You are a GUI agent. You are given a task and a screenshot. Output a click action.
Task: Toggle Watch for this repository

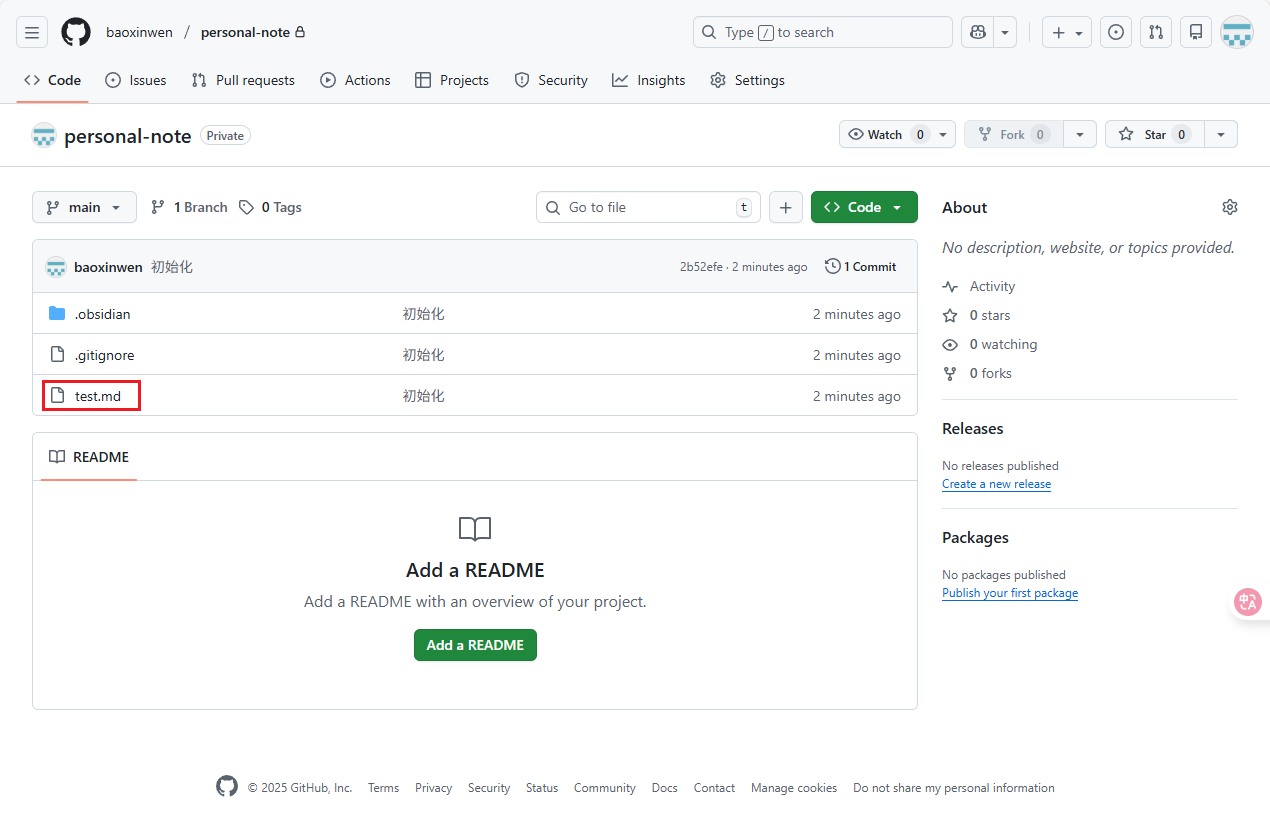[885, 134]
